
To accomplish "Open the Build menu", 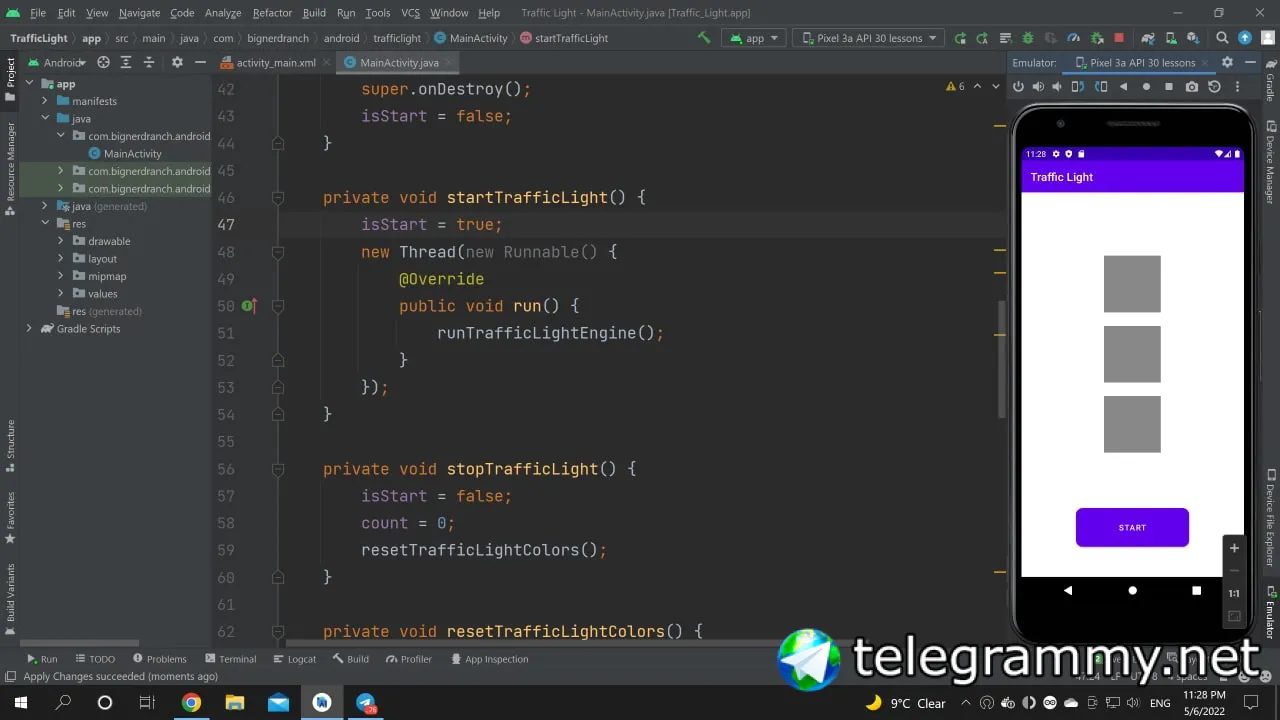I will (314, 13).
